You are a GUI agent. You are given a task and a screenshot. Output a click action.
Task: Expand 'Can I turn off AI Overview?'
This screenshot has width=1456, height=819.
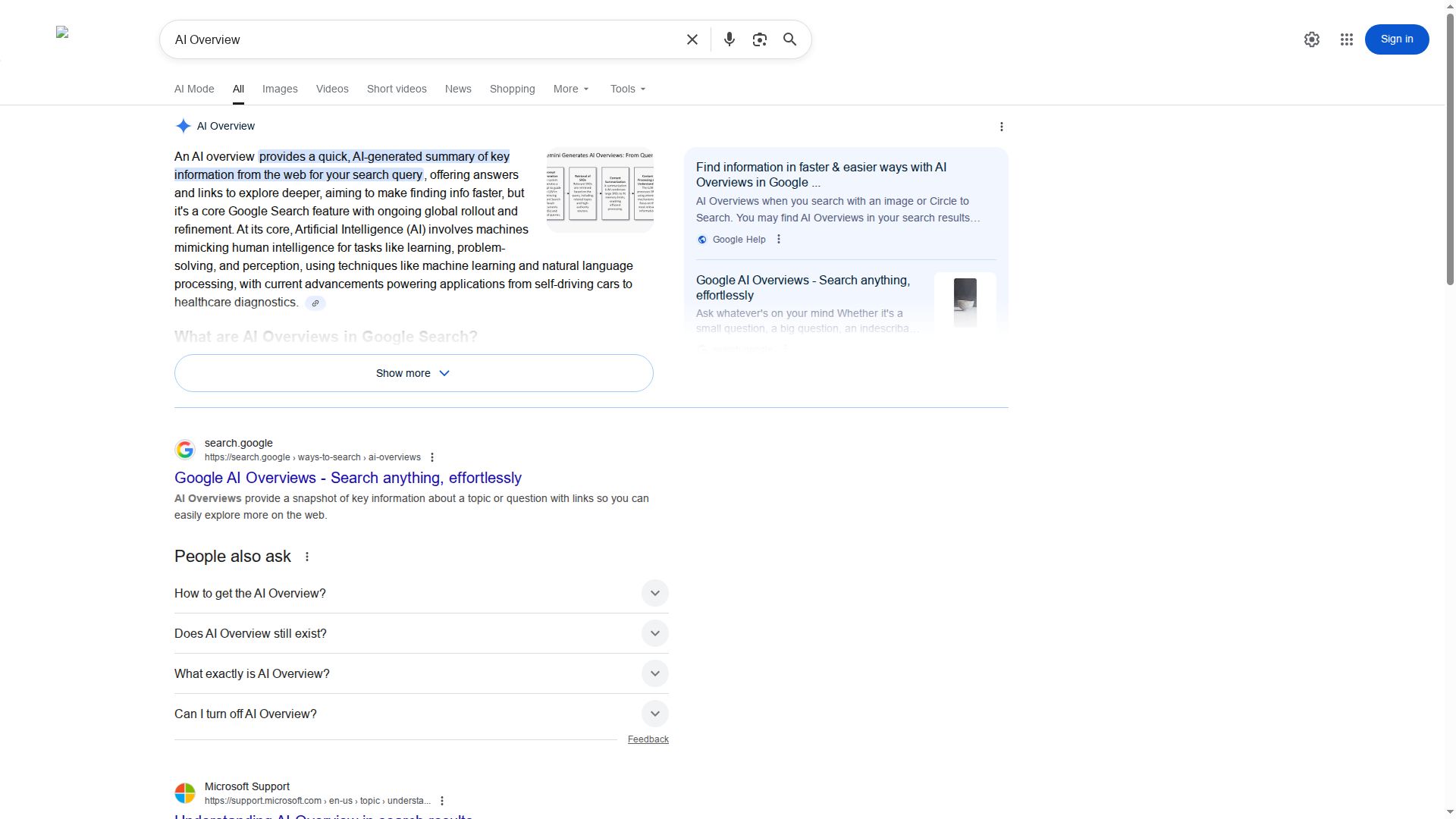[654, 713]
